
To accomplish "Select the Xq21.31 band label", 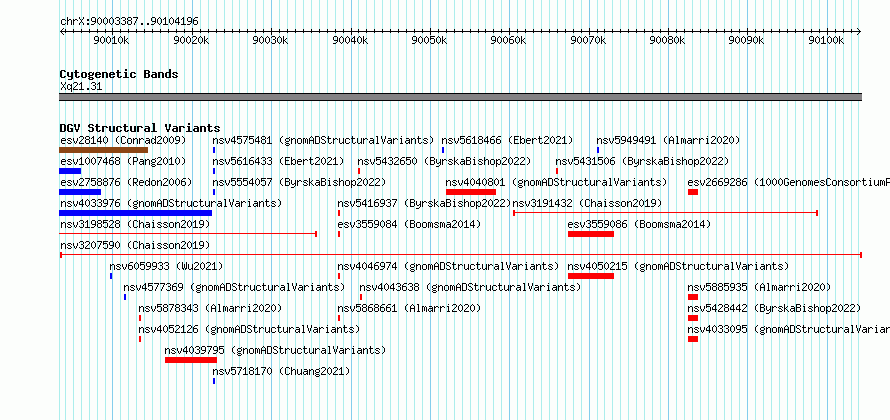I will (81, 86).
